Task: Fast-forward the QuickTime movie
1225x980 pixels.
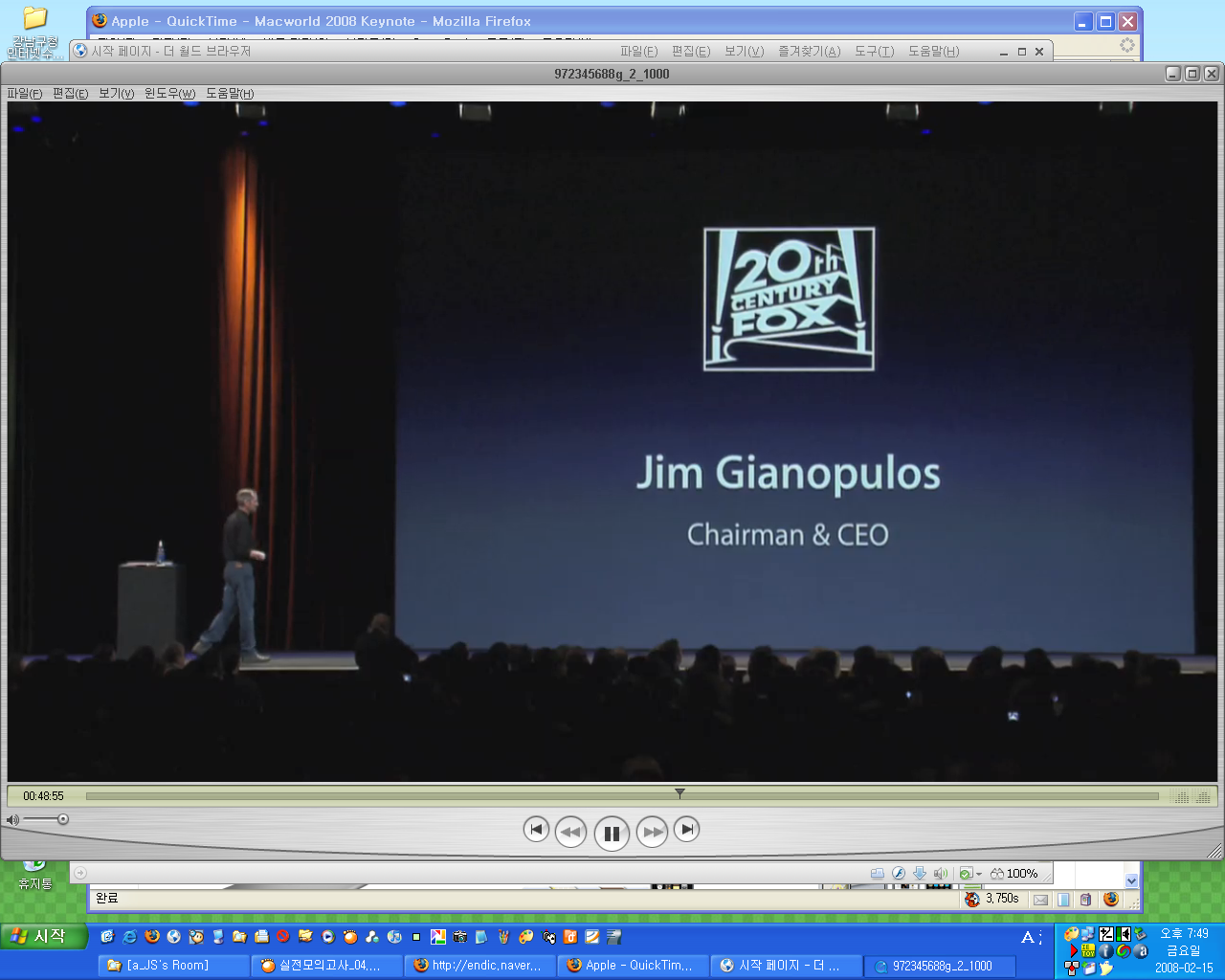Action: pos(653,832)
